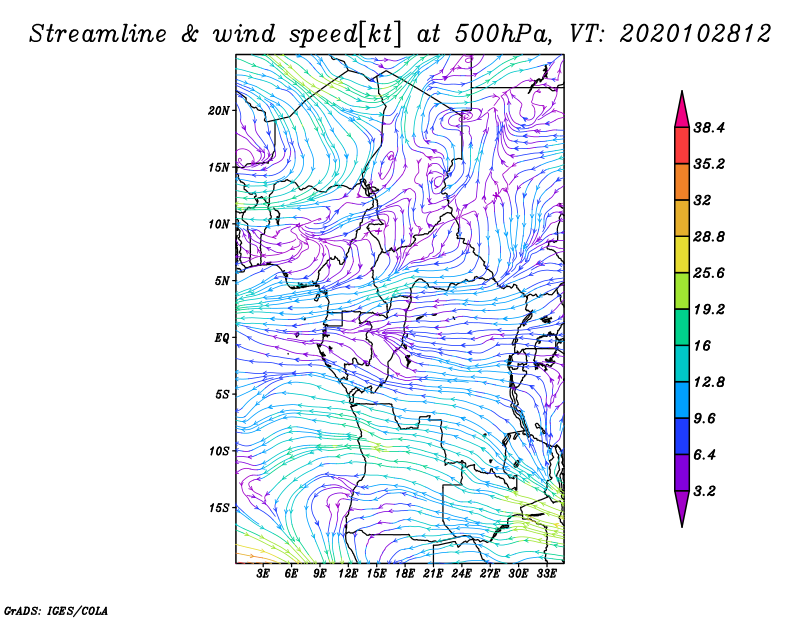The image size is (800, 618).
Task: Click the color bar segment between 16 and 19.2
Action: click(x=681, y=327)
